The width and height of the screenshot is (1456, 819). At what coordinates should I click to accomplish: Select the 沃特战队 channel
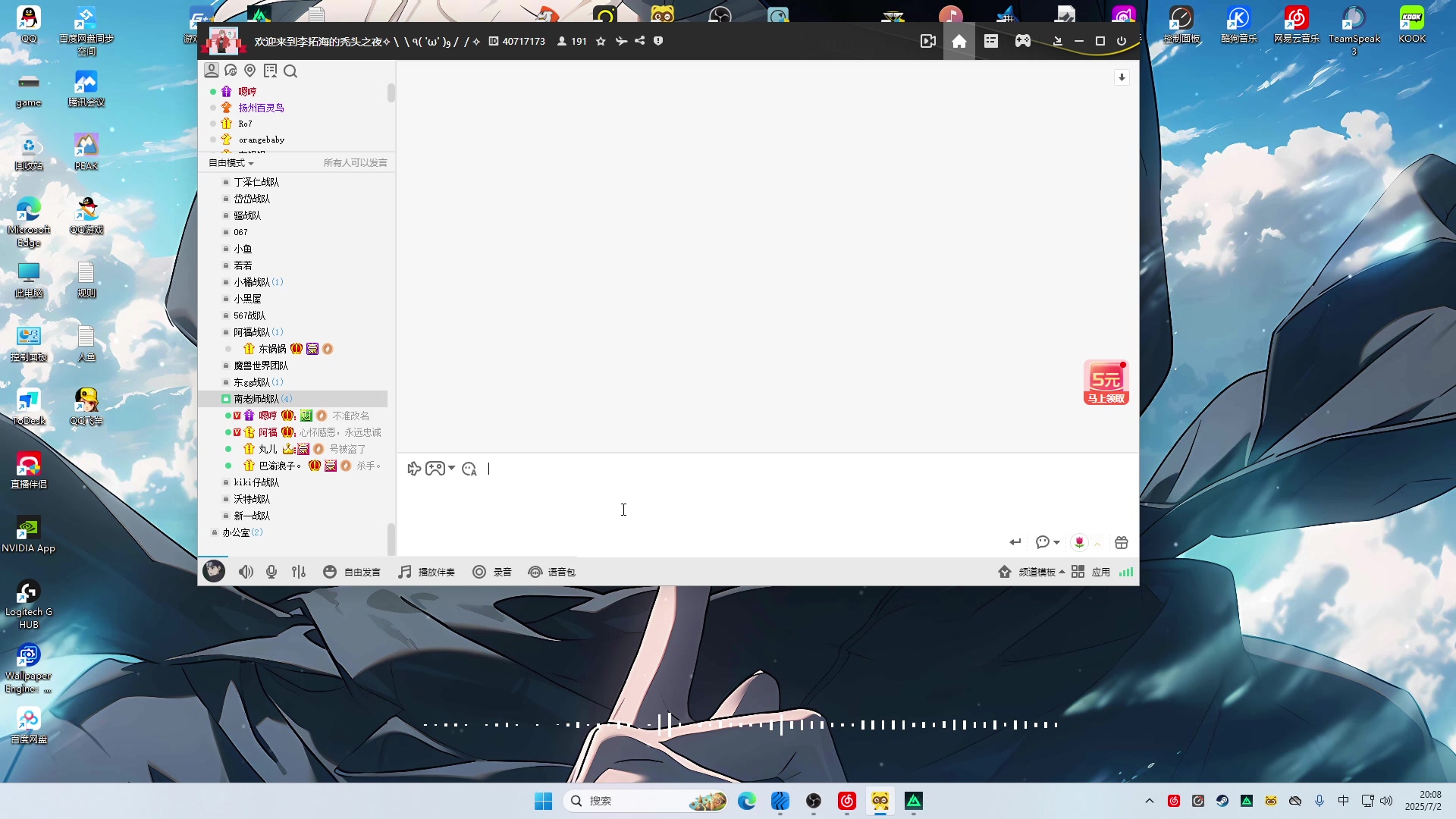point(252,499)
